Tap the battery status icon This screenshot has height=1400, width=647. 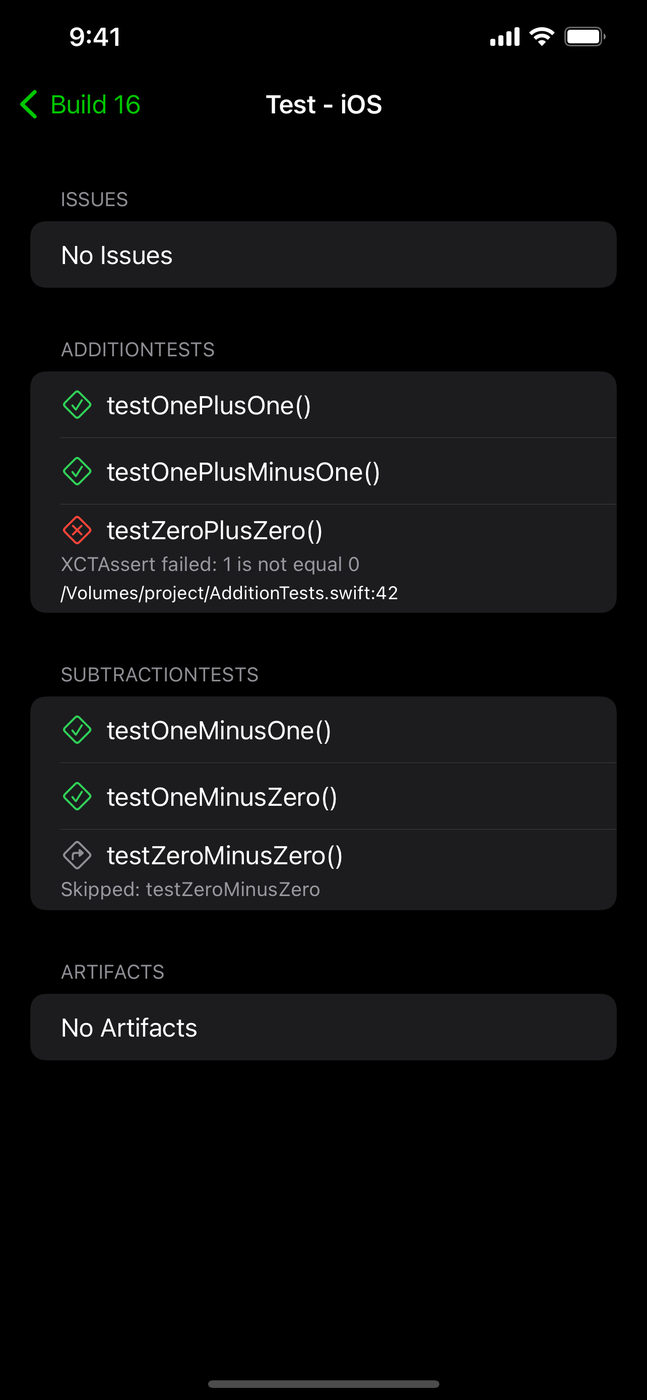[x=584, y=37]
